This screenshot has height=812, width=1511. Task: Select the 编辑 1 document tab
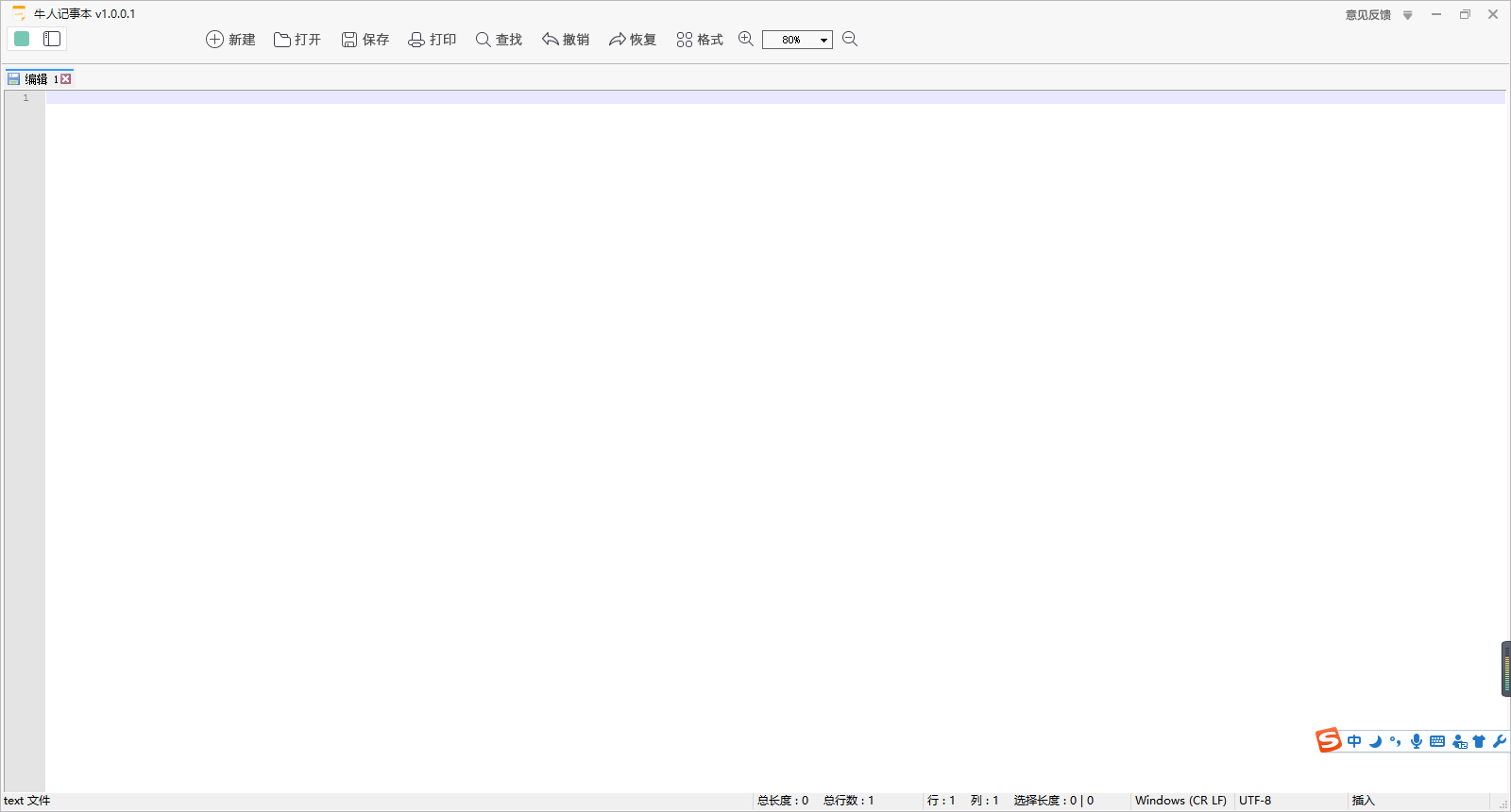36,79
